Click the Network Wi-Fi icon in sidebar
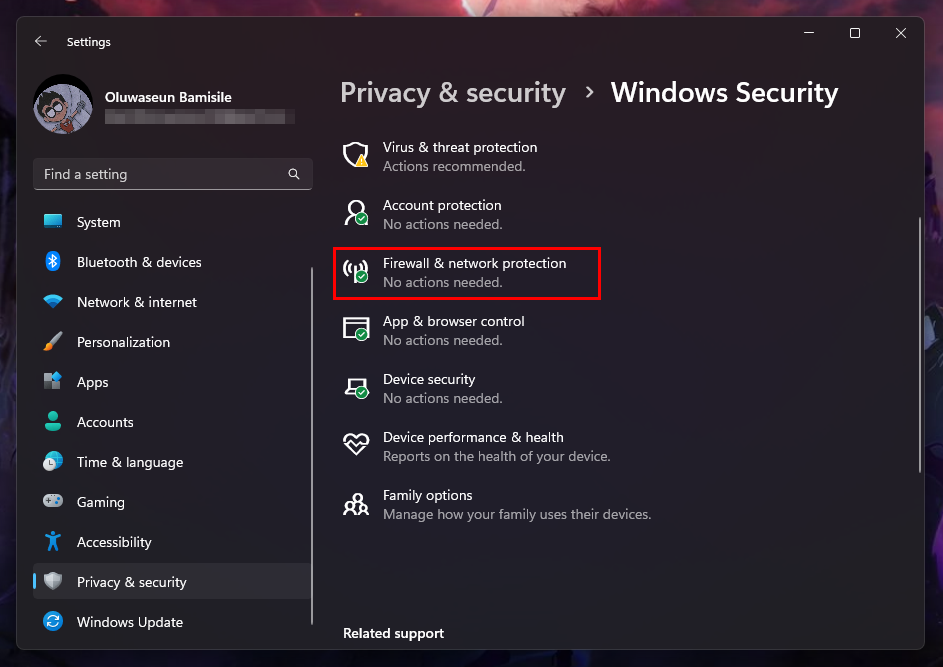Image resolution: width=943 pixels, height=667 pixels. 53,301
